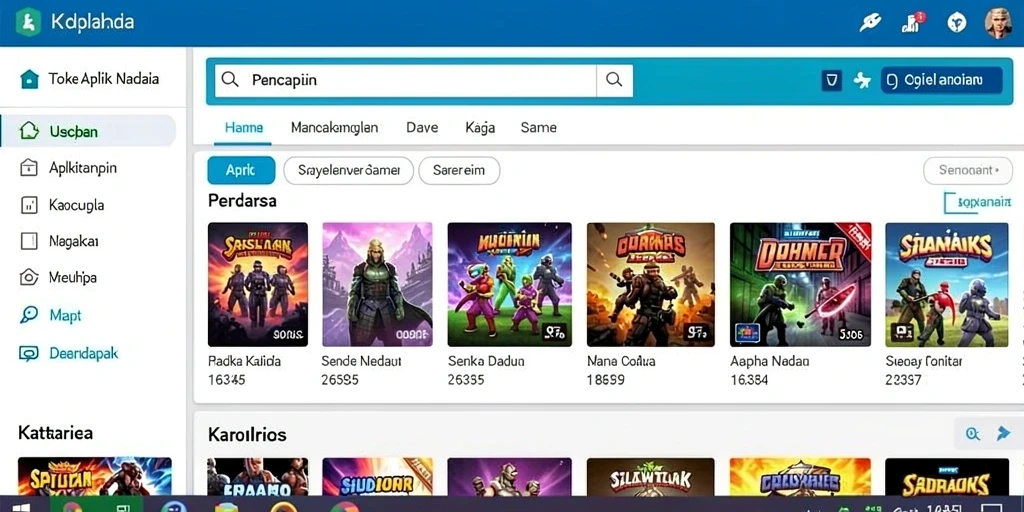Open the Sadraoks thumbnail under Karoılrios
The width and height of the screenshot is (1024, 512).
coord(947,477)
